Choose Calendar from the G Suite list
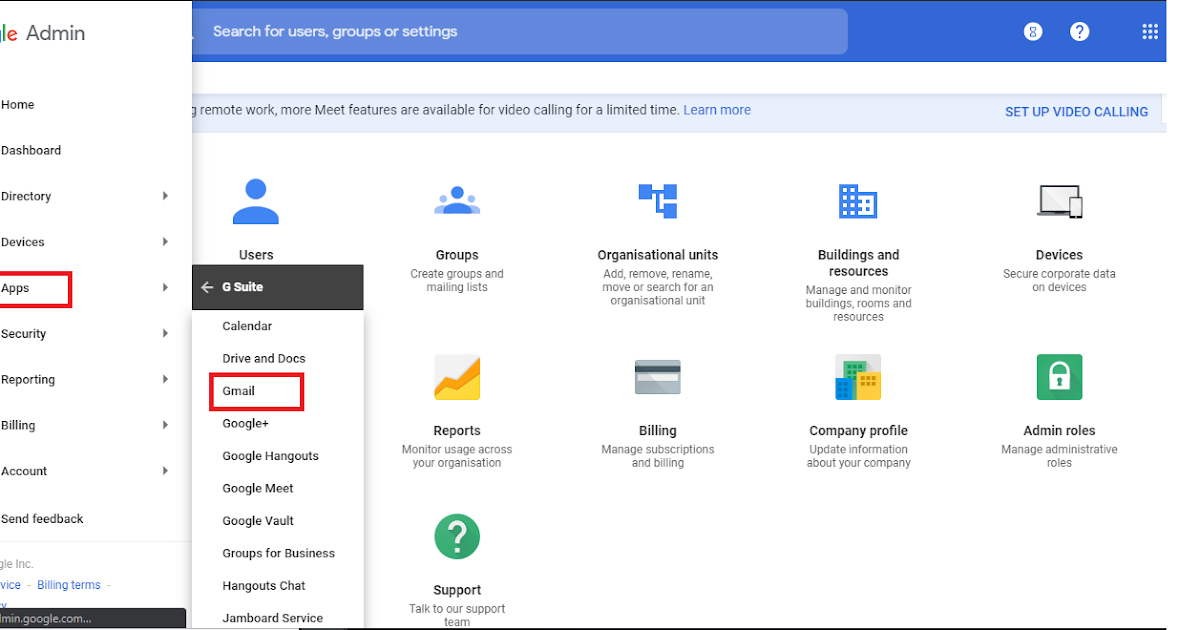This screenshot has height=630, width=1200. click(x=247, y=326)
